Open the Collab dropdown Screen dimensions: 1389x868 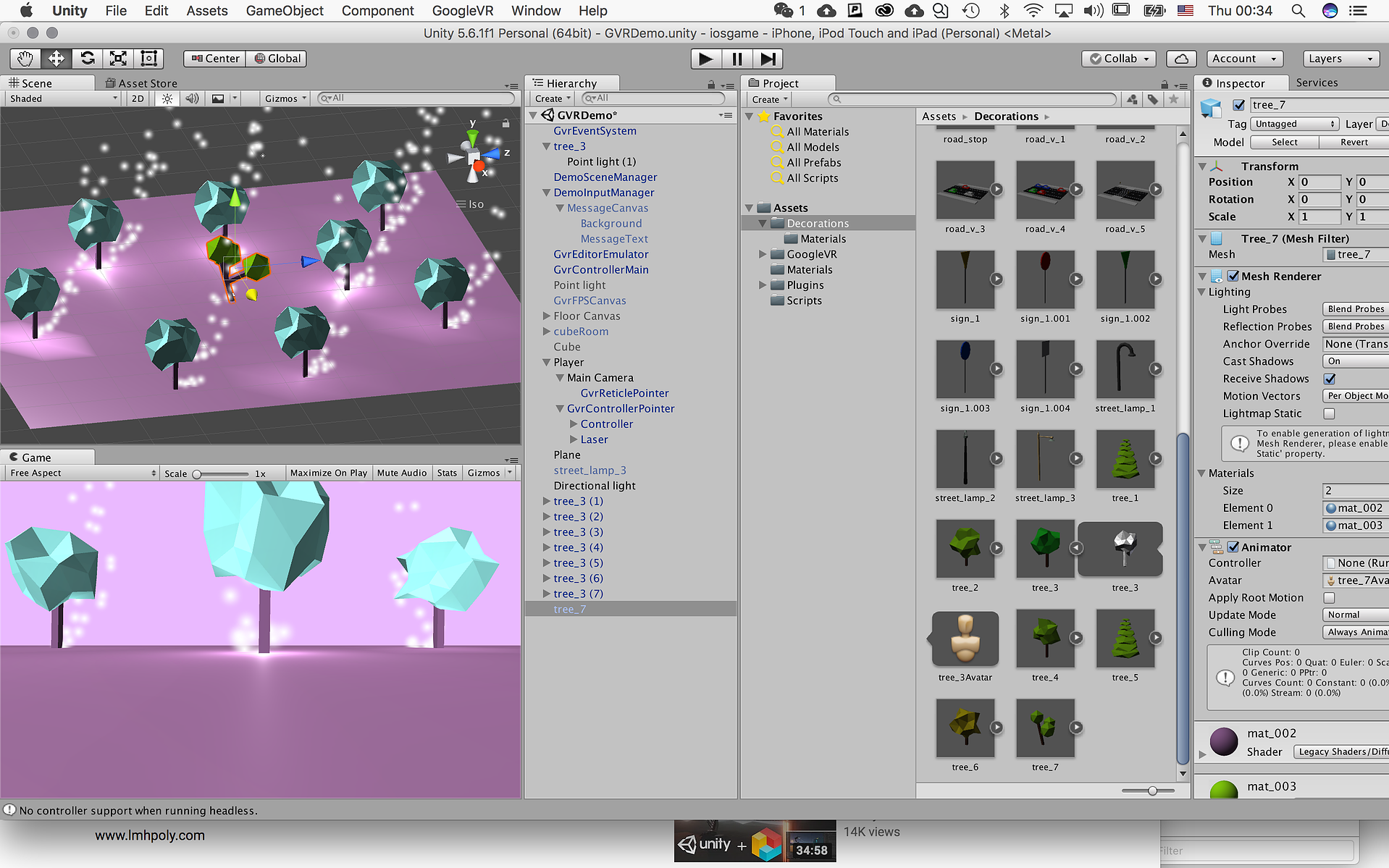tap(1119, 59)
